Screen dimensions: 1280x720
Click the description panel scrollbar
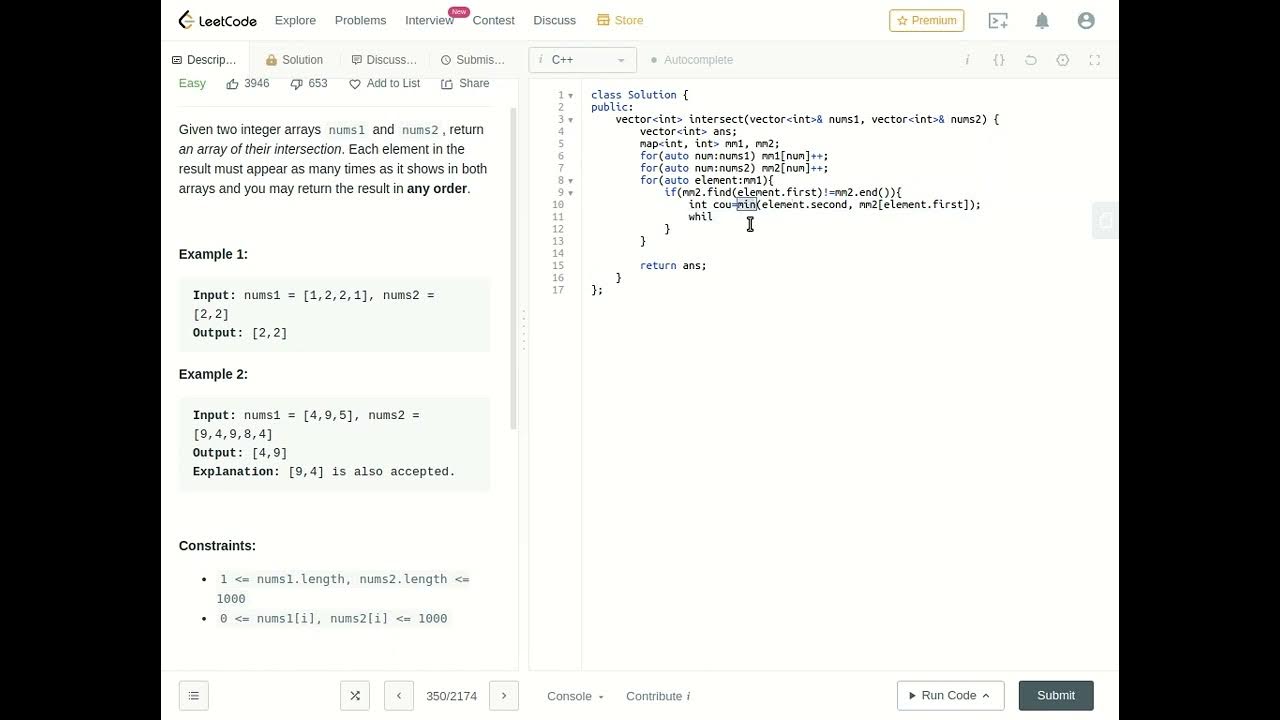point(514,268)
